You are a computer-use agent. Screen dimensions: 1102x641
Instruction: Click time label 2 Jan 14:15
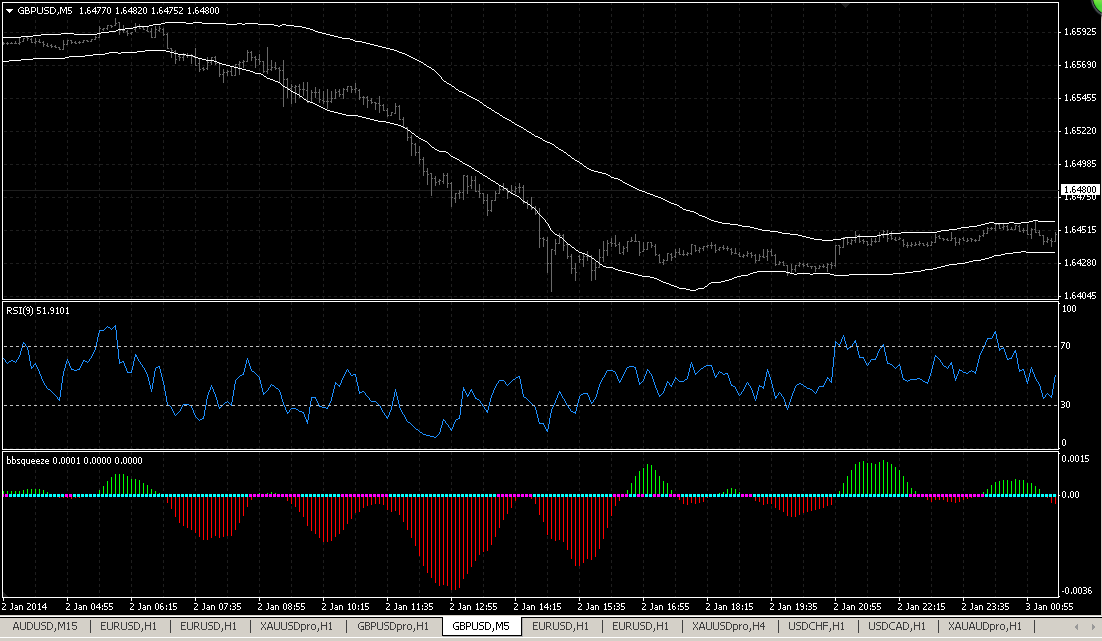pyautogui.click(x=537, y=607)
